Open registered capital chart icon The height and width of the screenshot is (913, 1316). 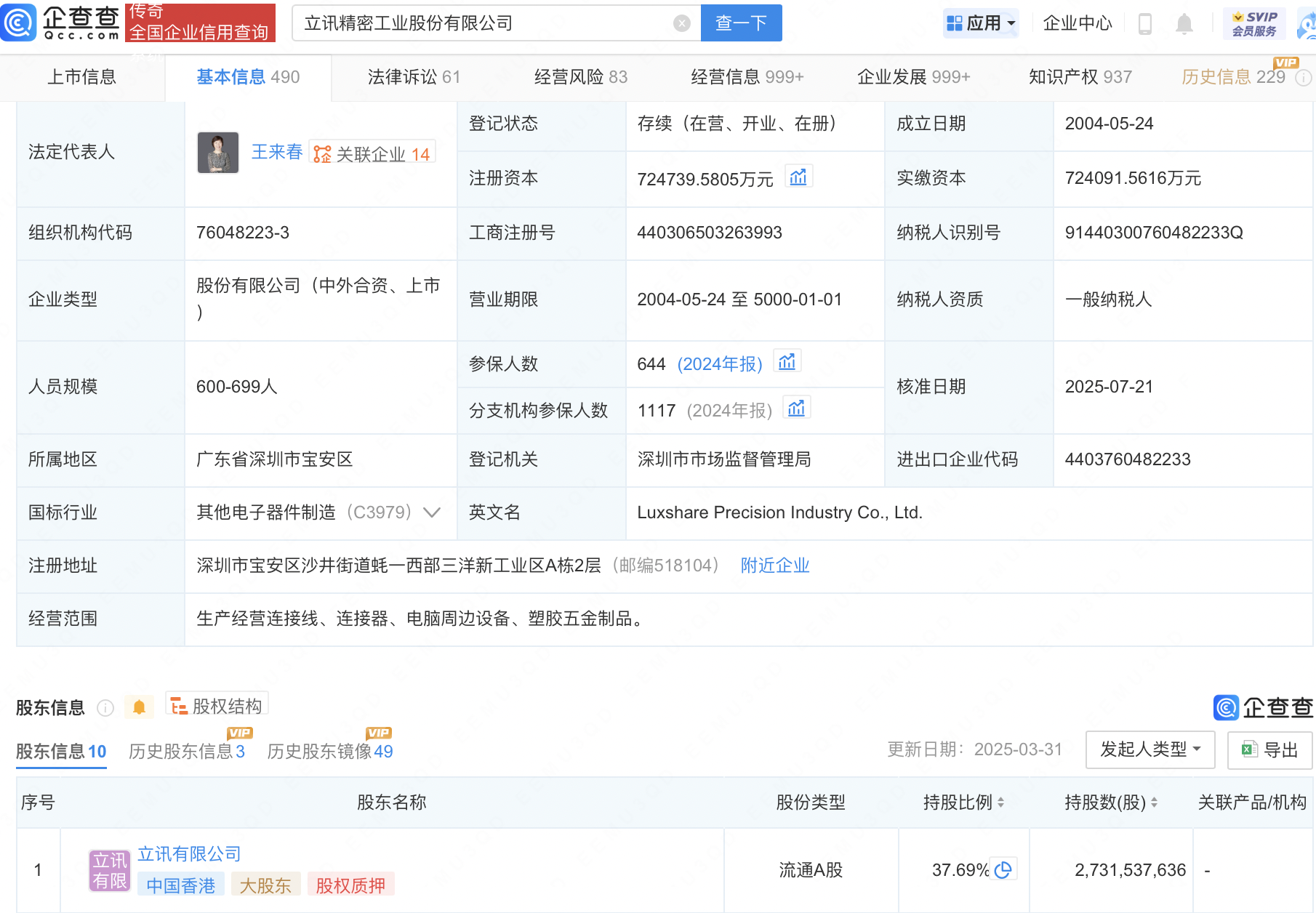(798, 177)
